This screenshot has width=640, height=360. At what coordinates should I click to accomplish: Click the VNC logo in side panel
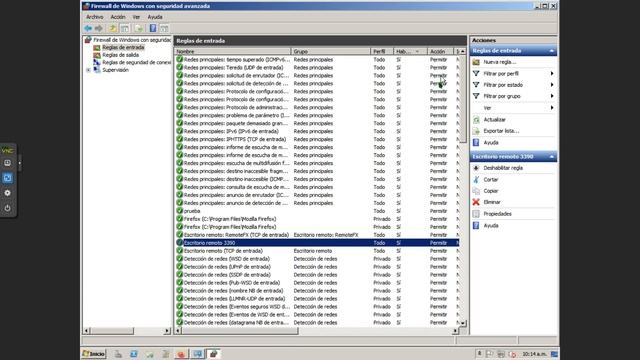7,151
